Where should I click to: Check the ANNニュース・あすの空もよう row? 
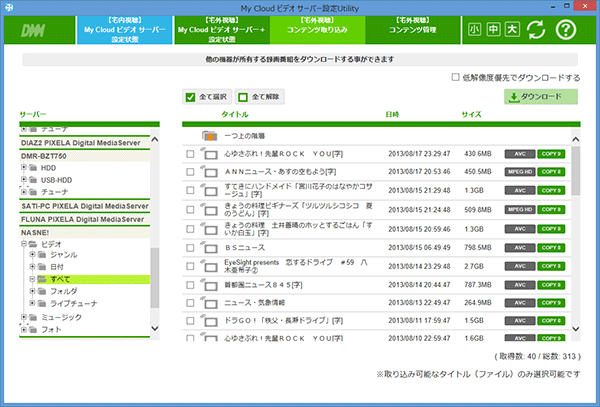[190, 172]
